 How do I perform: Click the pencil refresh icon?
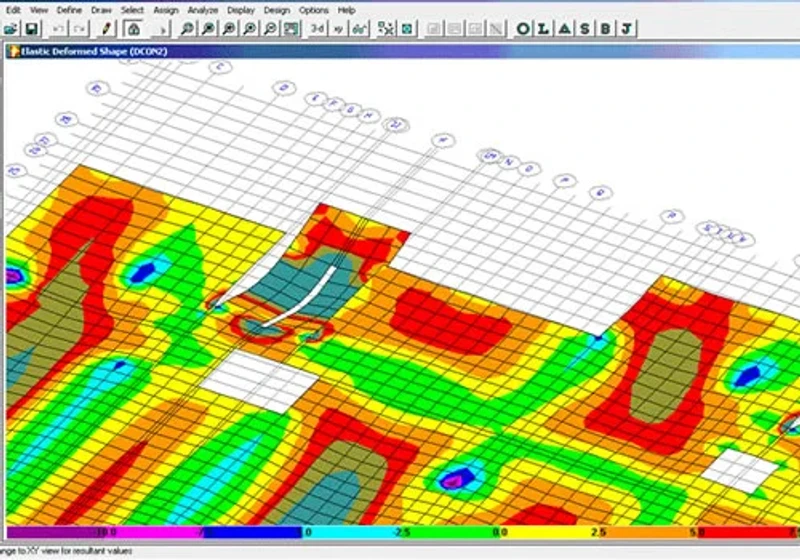point(106,29)
